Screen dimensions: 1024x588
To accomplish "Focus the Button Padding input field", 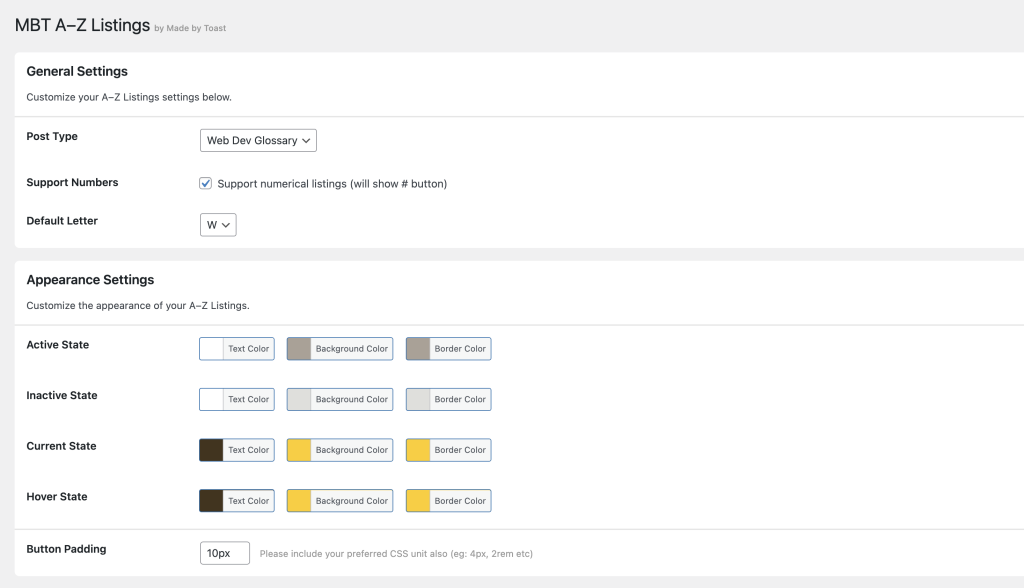I will [225, 553].
